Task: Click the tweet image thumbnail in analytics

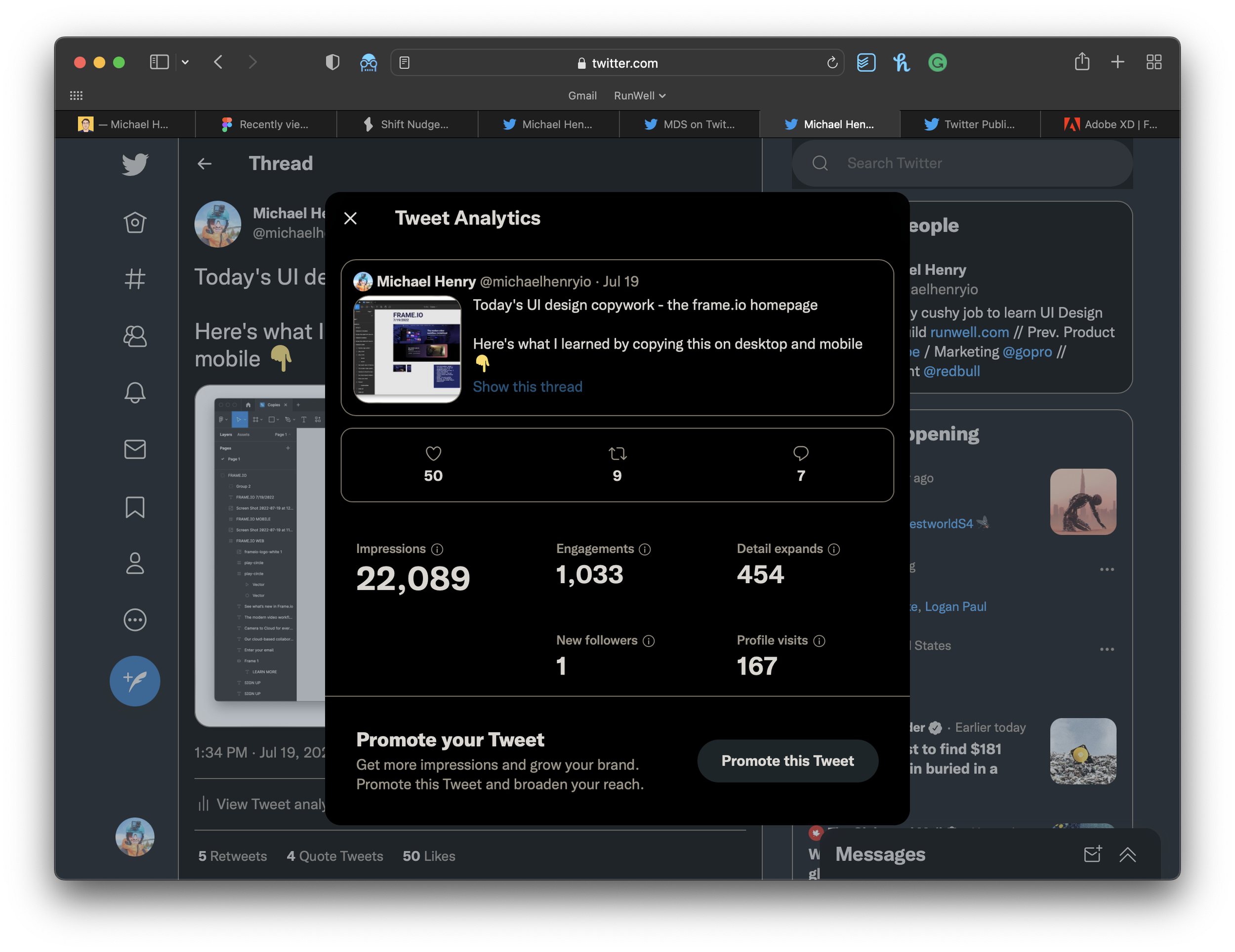Action: tap(407, 349)
